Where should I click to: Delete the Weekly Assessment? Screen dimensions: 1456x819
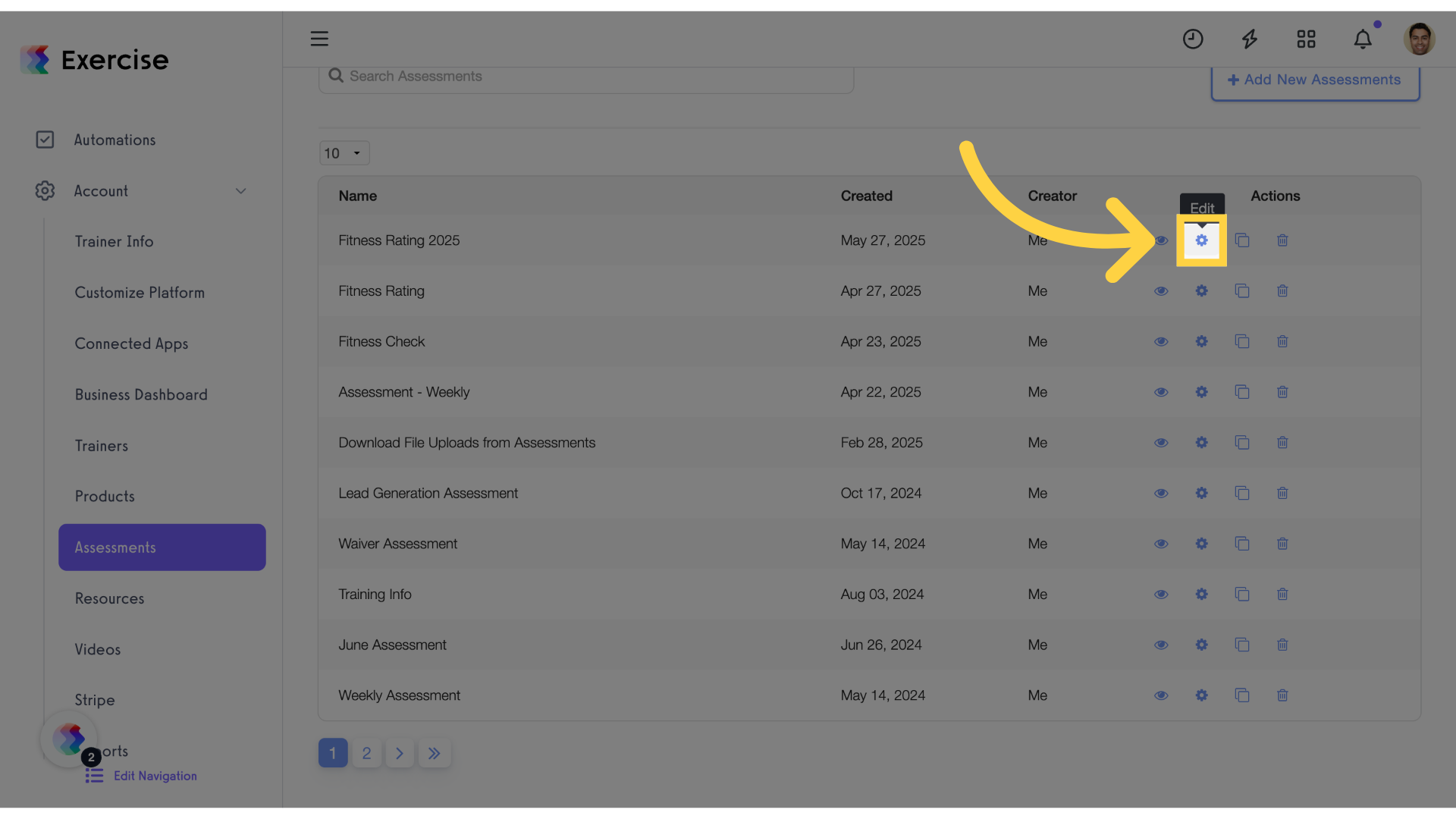click(x=1282, y=695)
